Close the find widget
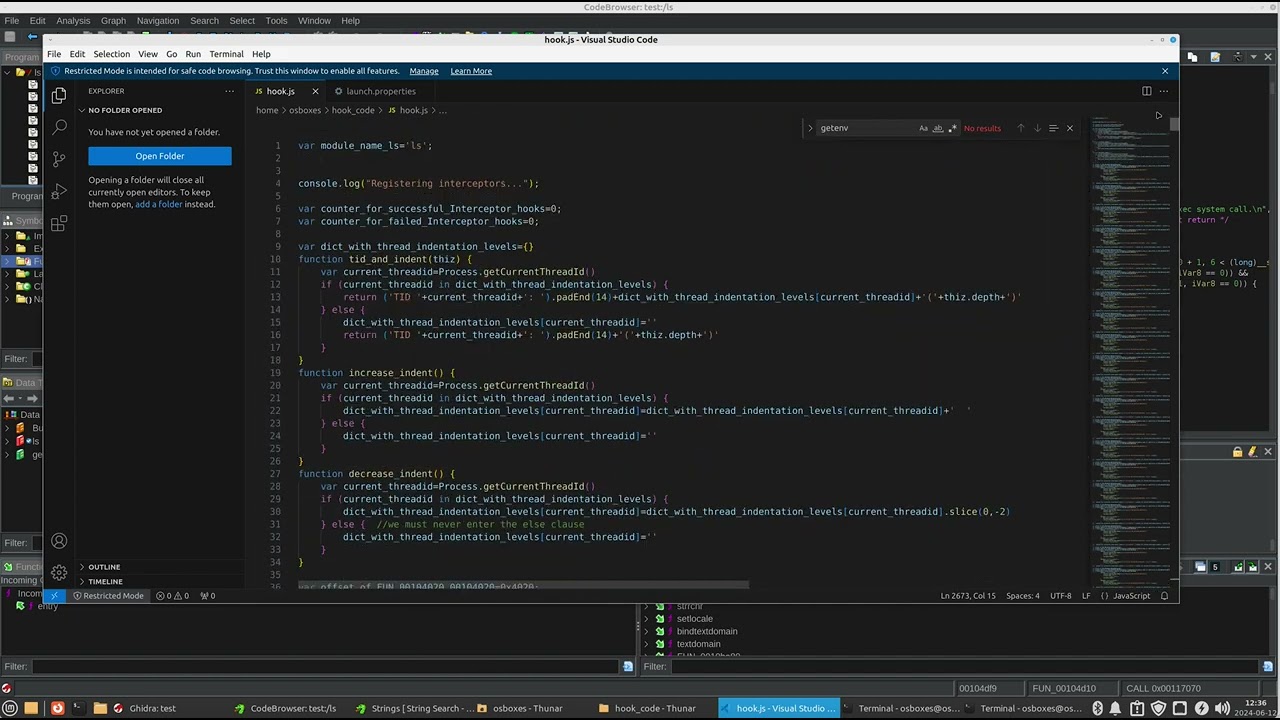This screenshot has width=1280, height=720. [x=1069, y=128]
